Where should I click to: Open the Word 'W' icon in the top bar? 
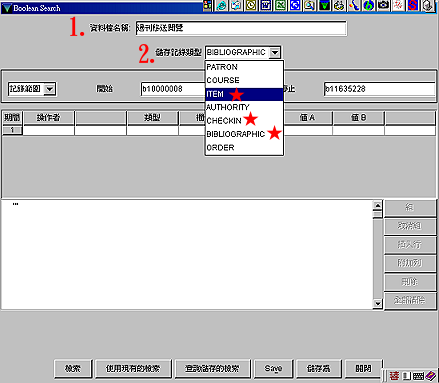[x=266, y=5]
